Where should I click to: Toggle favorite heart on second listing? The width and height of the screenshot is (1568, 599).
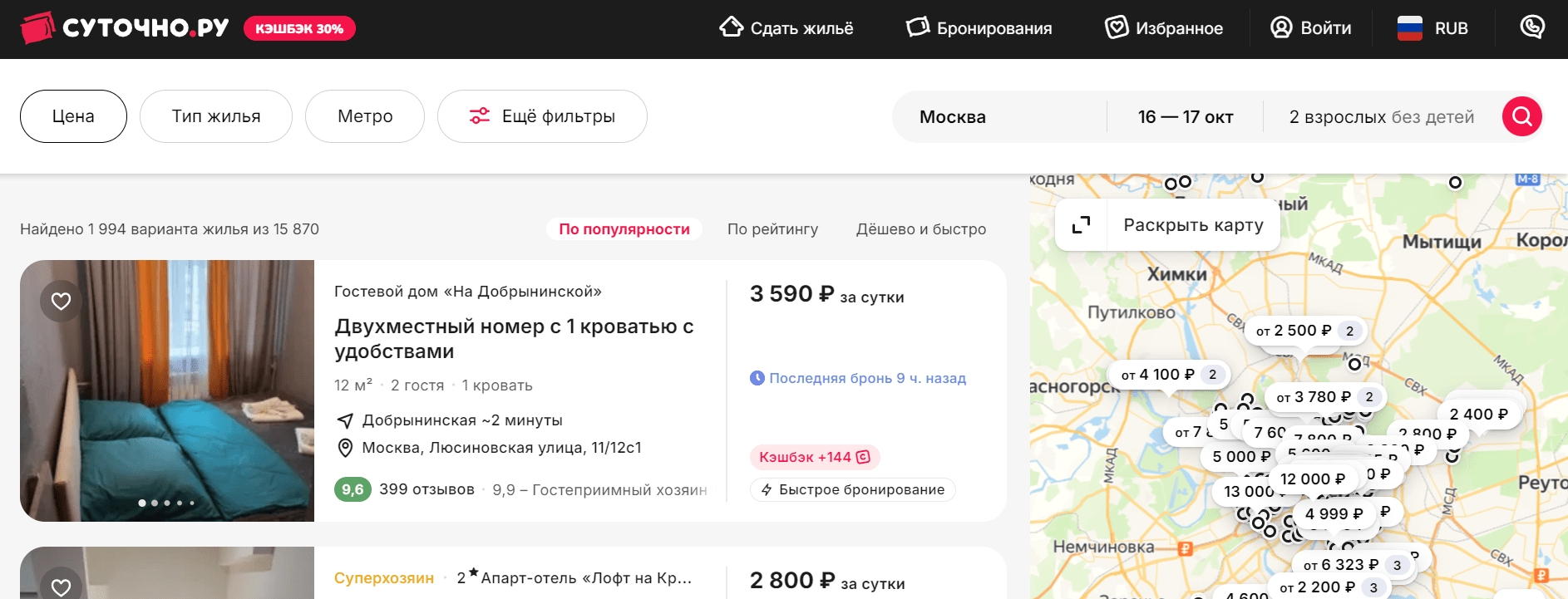click(x=61, y=587)
